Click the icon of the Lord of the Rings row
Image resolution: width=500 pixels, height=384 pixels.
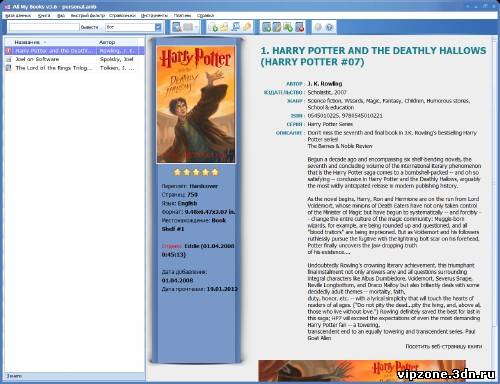pos(9,68)
